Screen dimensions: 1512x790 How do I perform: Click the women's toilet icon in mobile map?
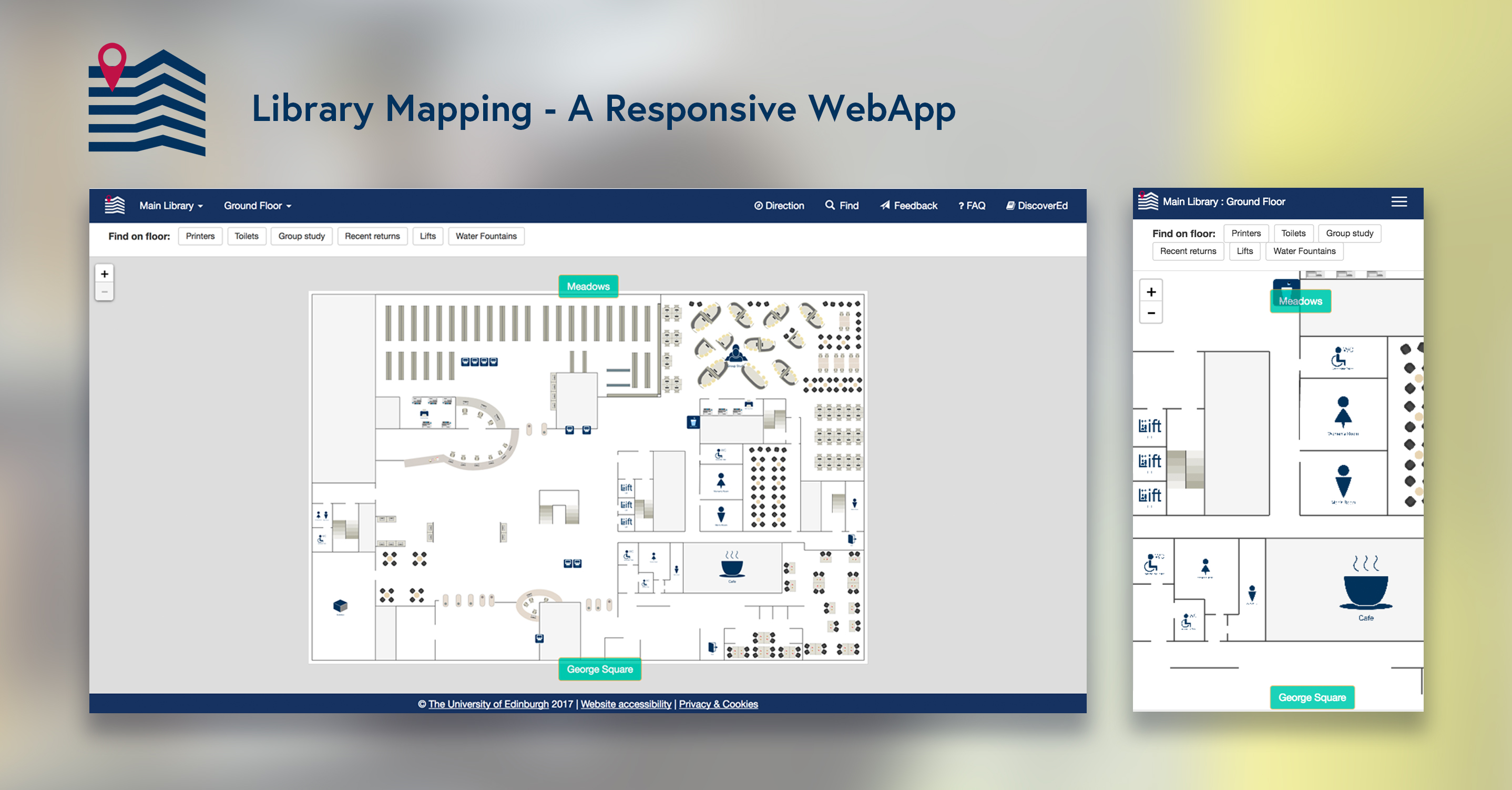point(1343,413)
